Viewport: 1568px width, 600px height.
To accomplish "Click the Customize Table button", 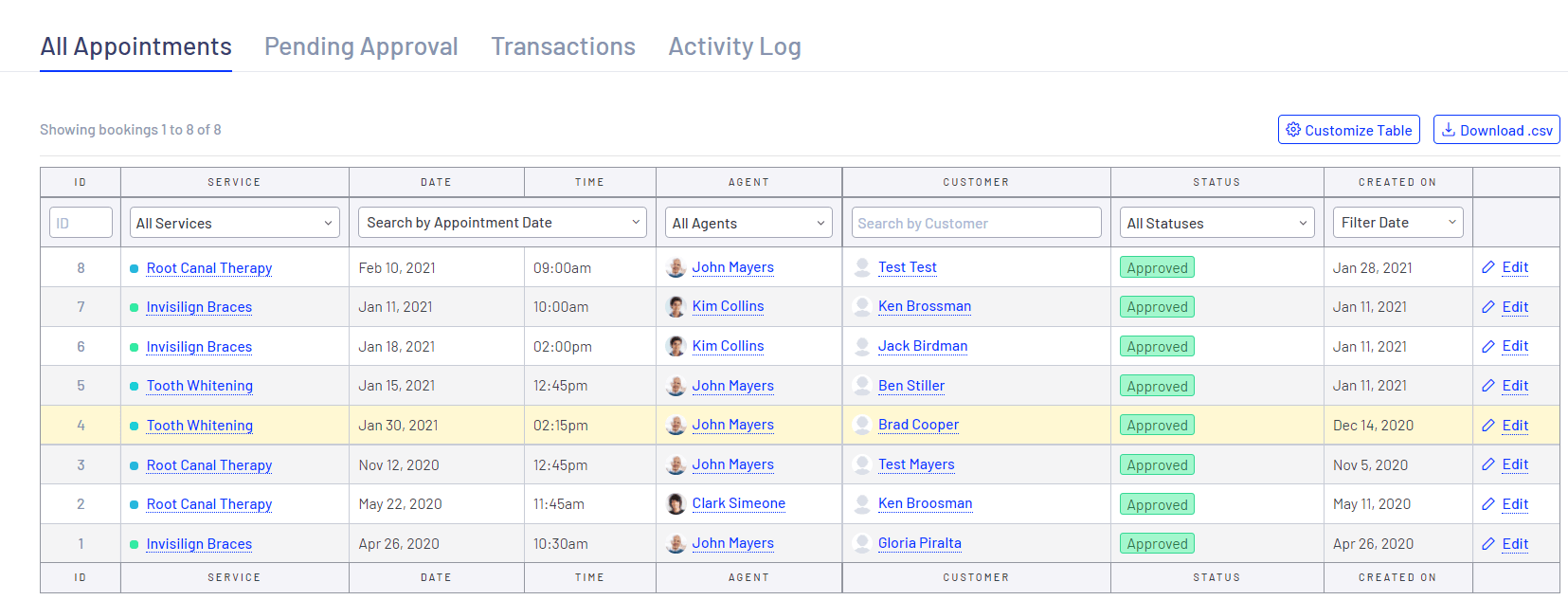I will [x=1349, y=130].
